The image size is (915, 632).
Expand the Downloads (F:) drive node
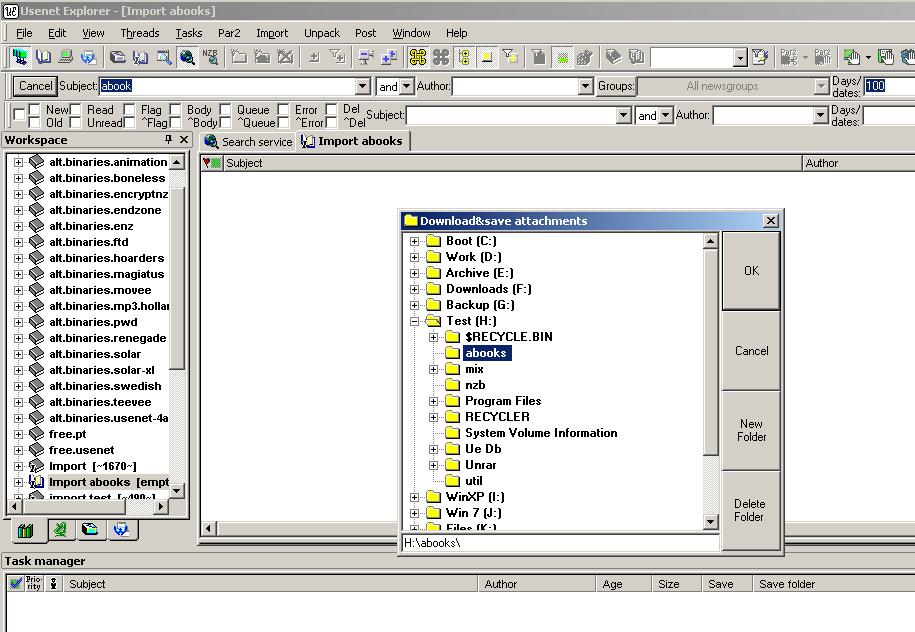pos(415,289)
